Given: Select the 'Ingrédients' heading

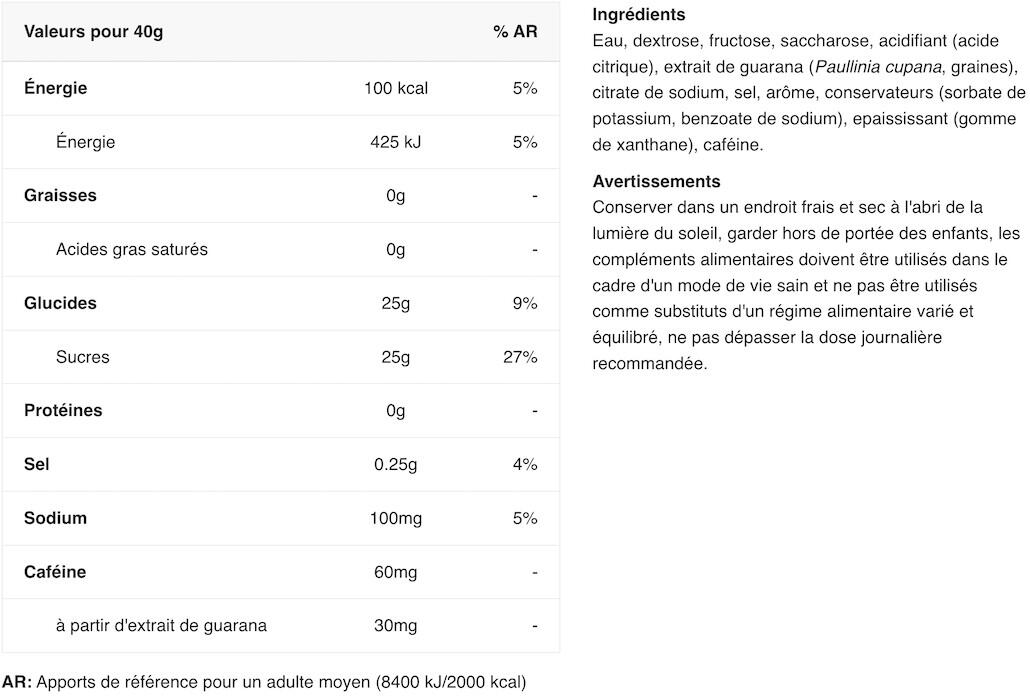Looking at the screenshot, I should pos(638,14).
